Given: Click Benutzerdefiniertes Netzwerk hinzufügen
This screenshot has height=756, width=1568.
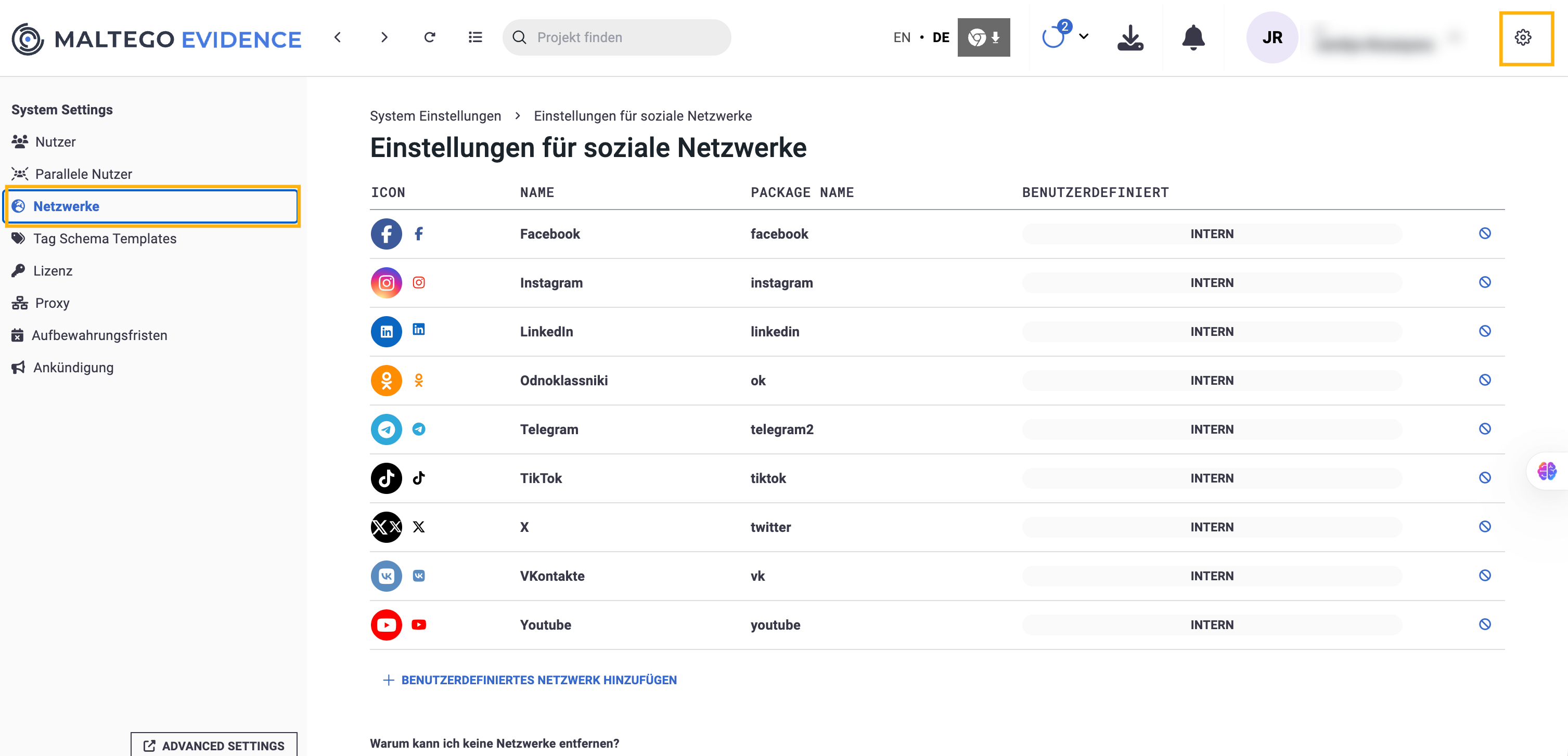Looking at the screenshot, I should tap(530, 680).
